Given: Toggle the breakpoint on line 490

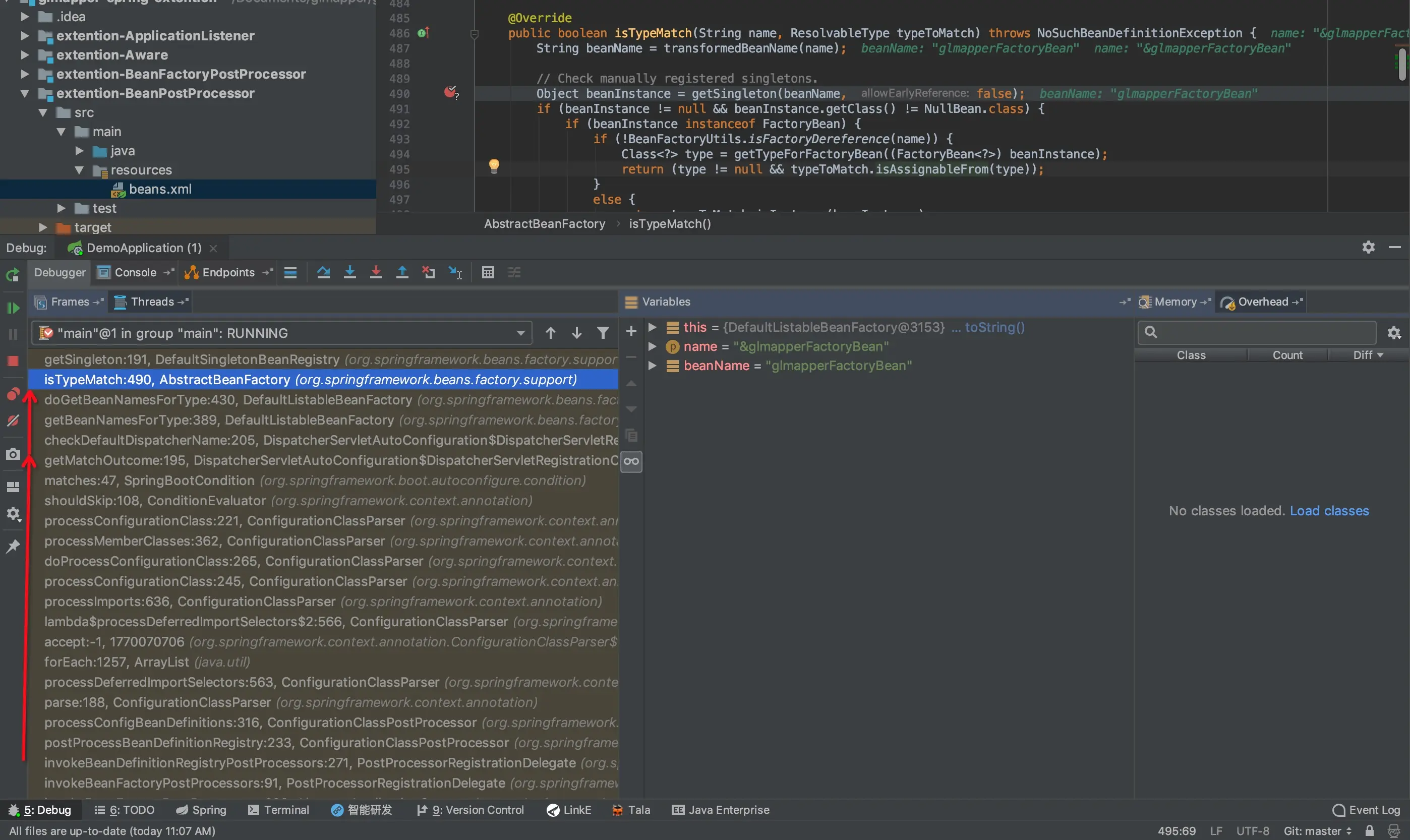Looking at the screenshot, I should click(x=450, y=93).
